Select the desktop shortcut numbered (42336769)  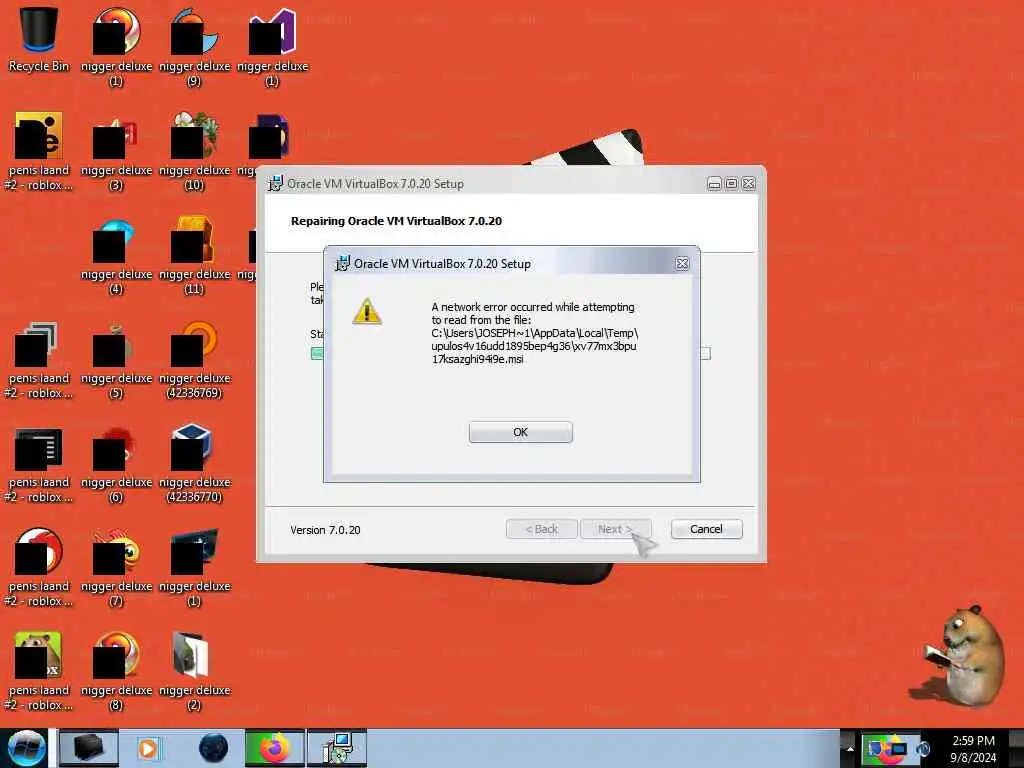pyautogui.click(x=194, y=360)
